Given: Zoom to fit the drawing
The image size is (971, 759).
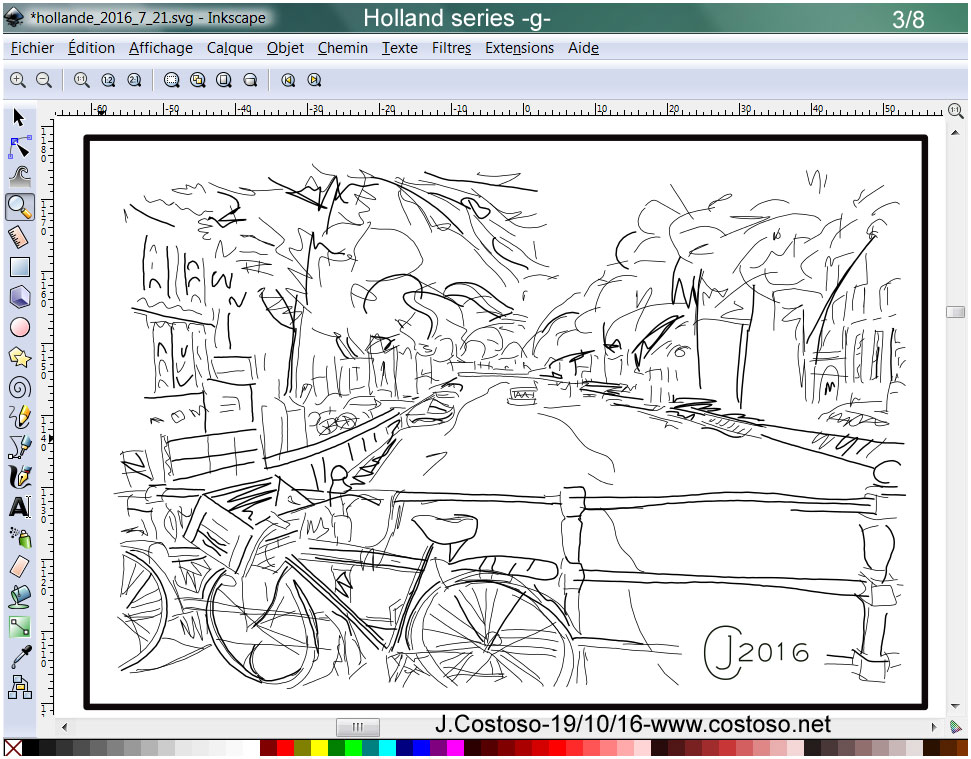Looking at the screenshot, I should (x=198, y=80).
